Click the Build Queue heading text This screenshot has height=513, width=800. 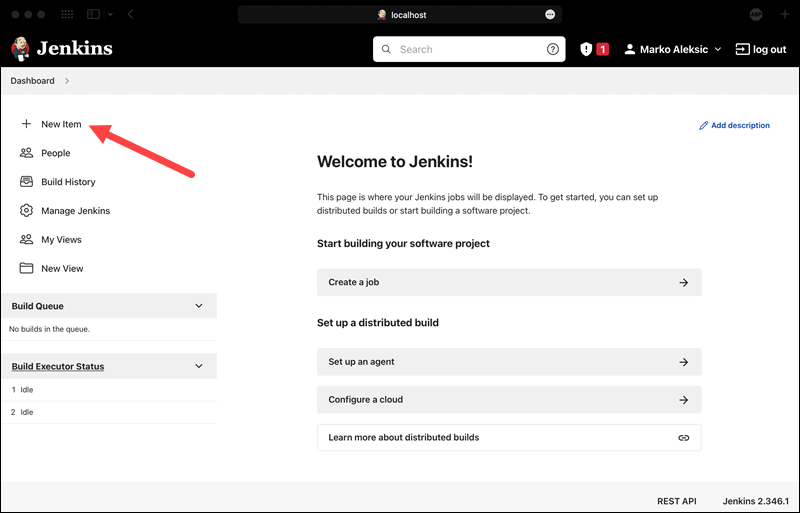coord(37,306)
